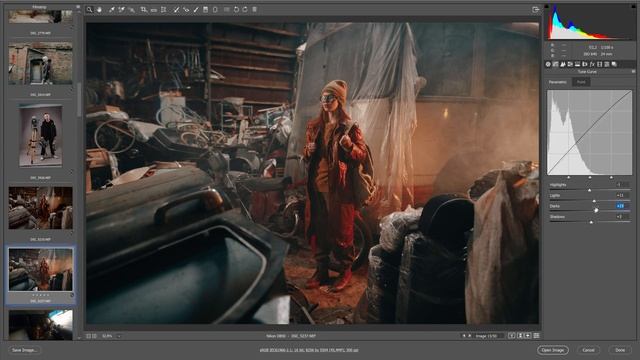Click the Lights value field

pos(622,196)
